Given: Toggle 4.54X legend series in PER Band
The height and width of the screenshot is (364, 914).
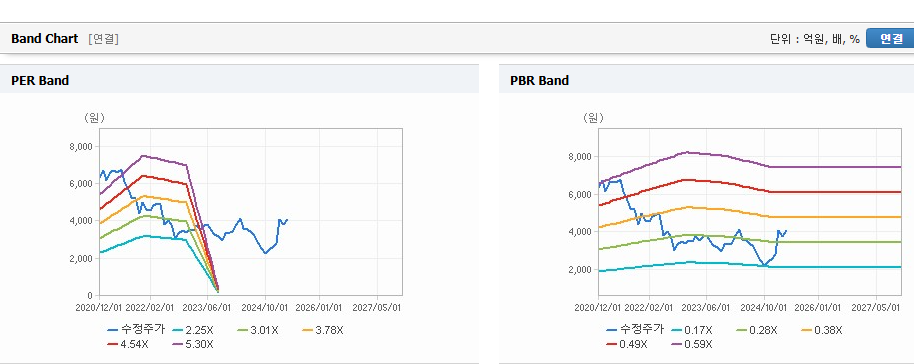Looking at the screenshot, I should (x=128, y=344).
